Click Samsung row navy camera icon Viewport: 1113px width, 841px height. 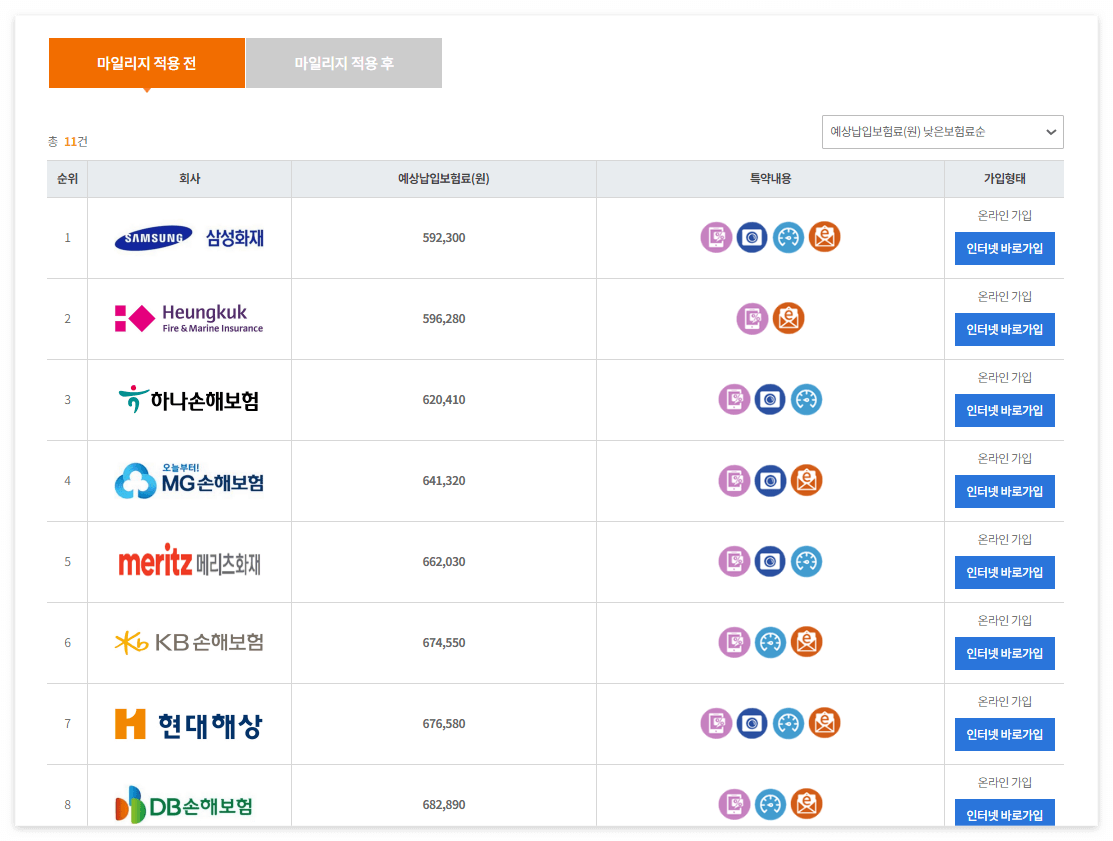coord(752,237)
